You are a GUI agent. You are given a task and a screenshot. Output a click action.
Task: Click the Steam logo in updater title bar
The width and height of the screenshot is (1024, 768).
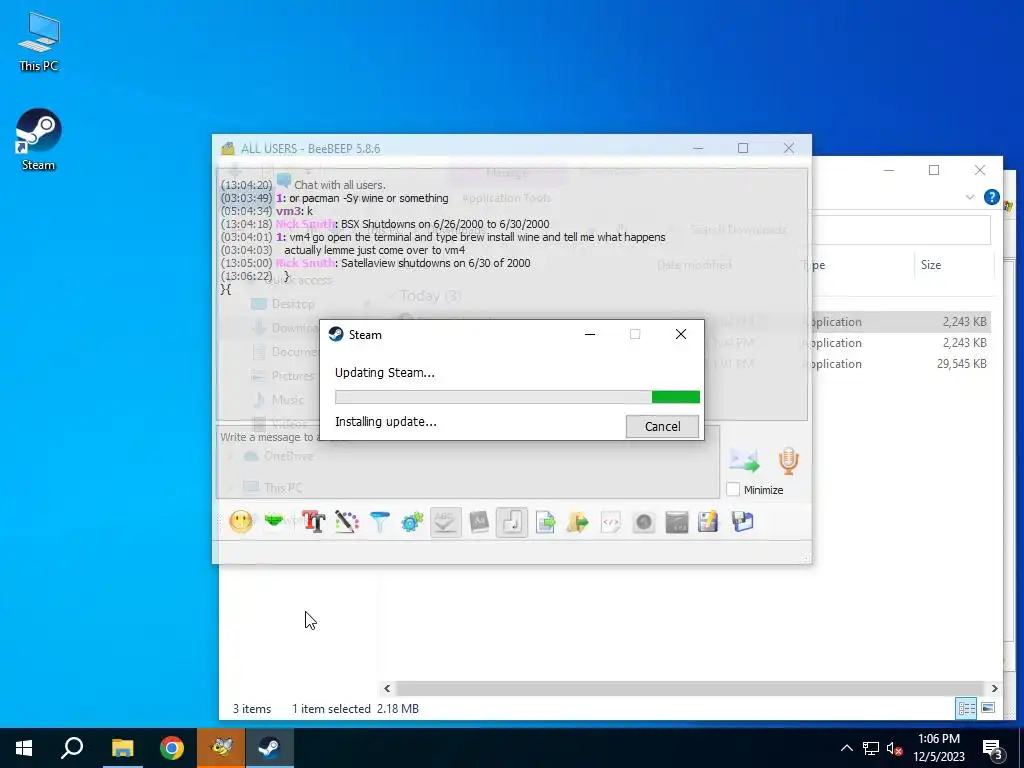[x=336, y=334]
